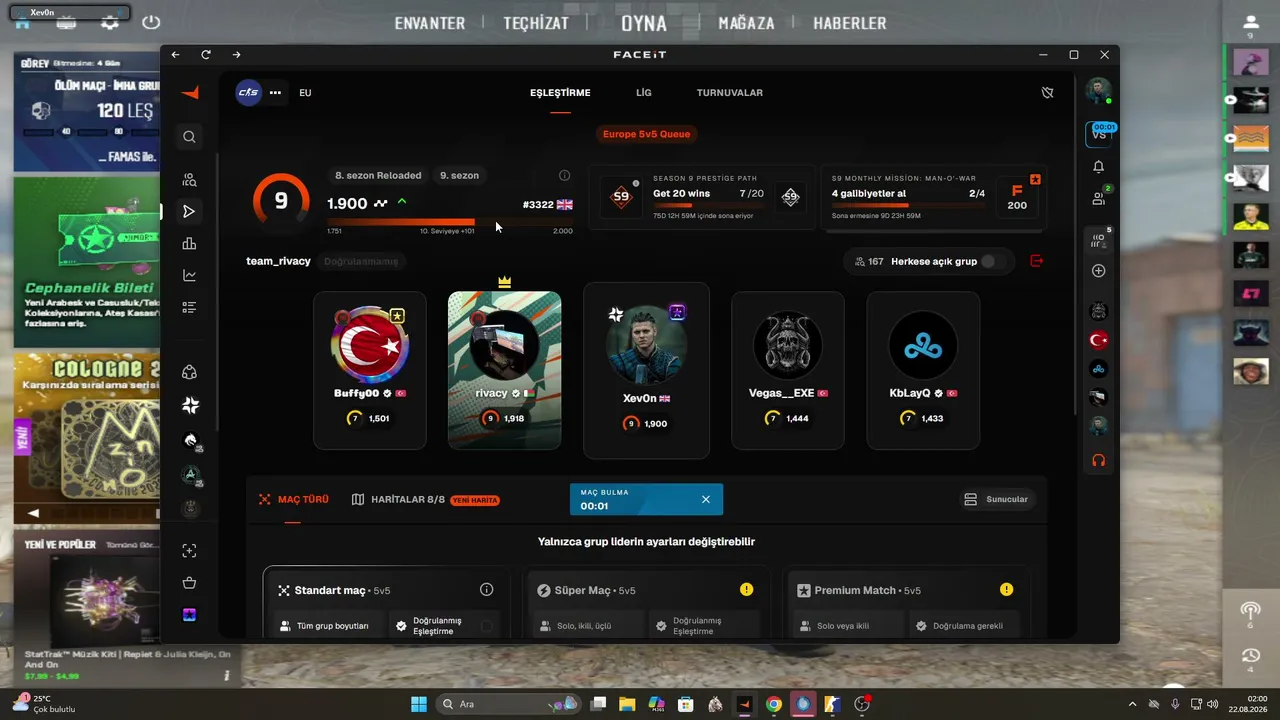Switch to the EŞLEŞTİRME tab
The width and height of the screenshot is (1280, 720).
pos(560,93)
